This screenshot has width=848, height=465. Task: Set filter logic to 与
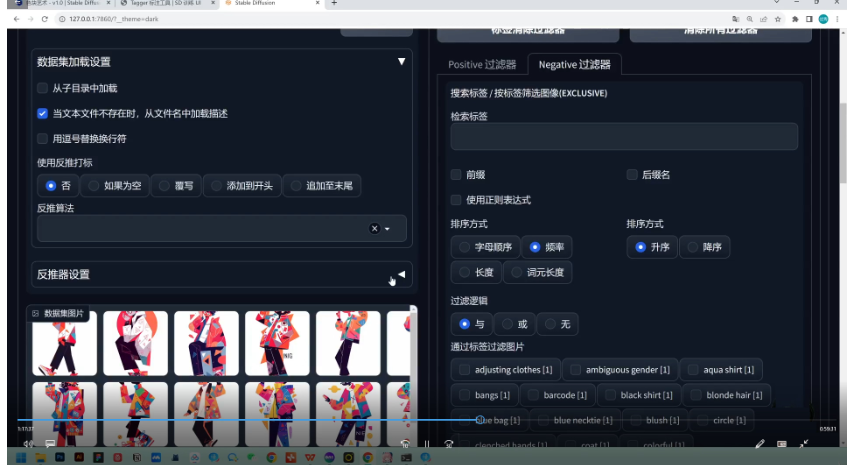coord(464,324)
